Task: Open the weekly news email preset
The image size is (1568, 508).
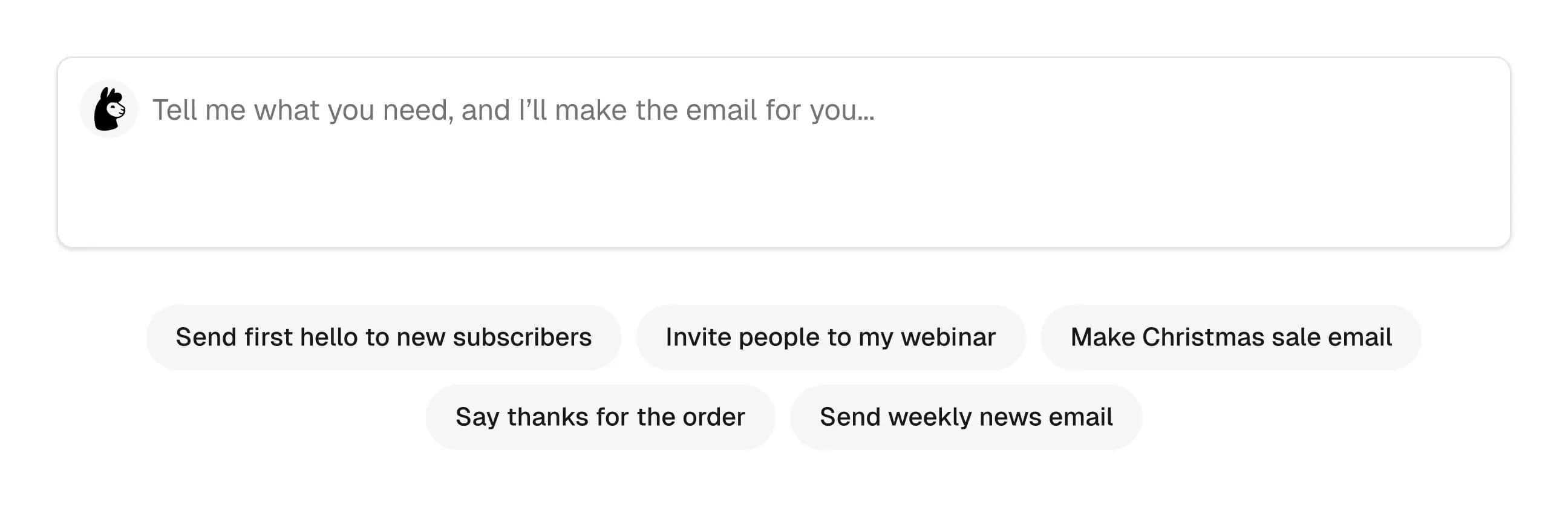Action: coord(965,417)
